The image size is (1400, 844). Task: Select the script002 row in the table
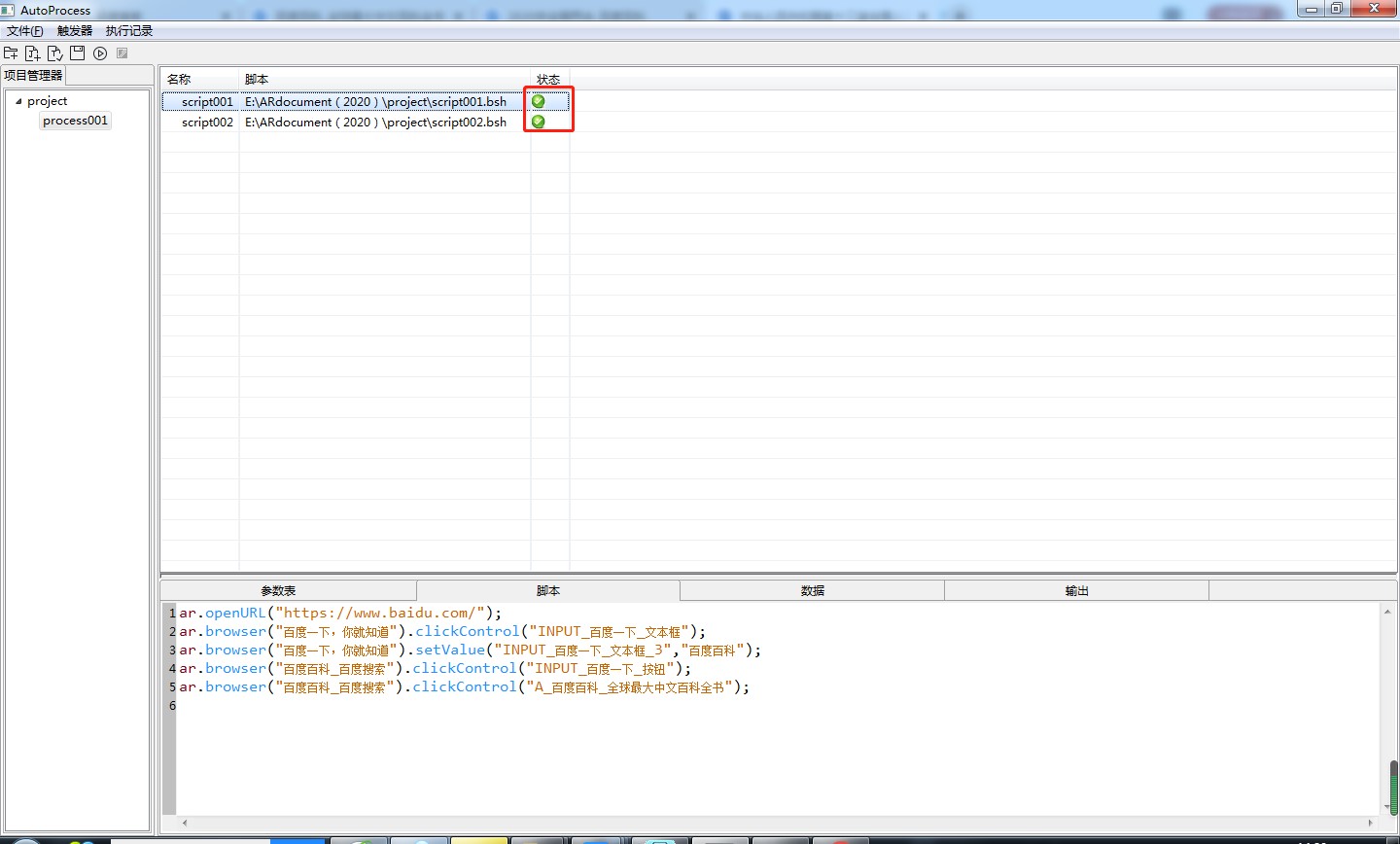(x=207, y=123)
